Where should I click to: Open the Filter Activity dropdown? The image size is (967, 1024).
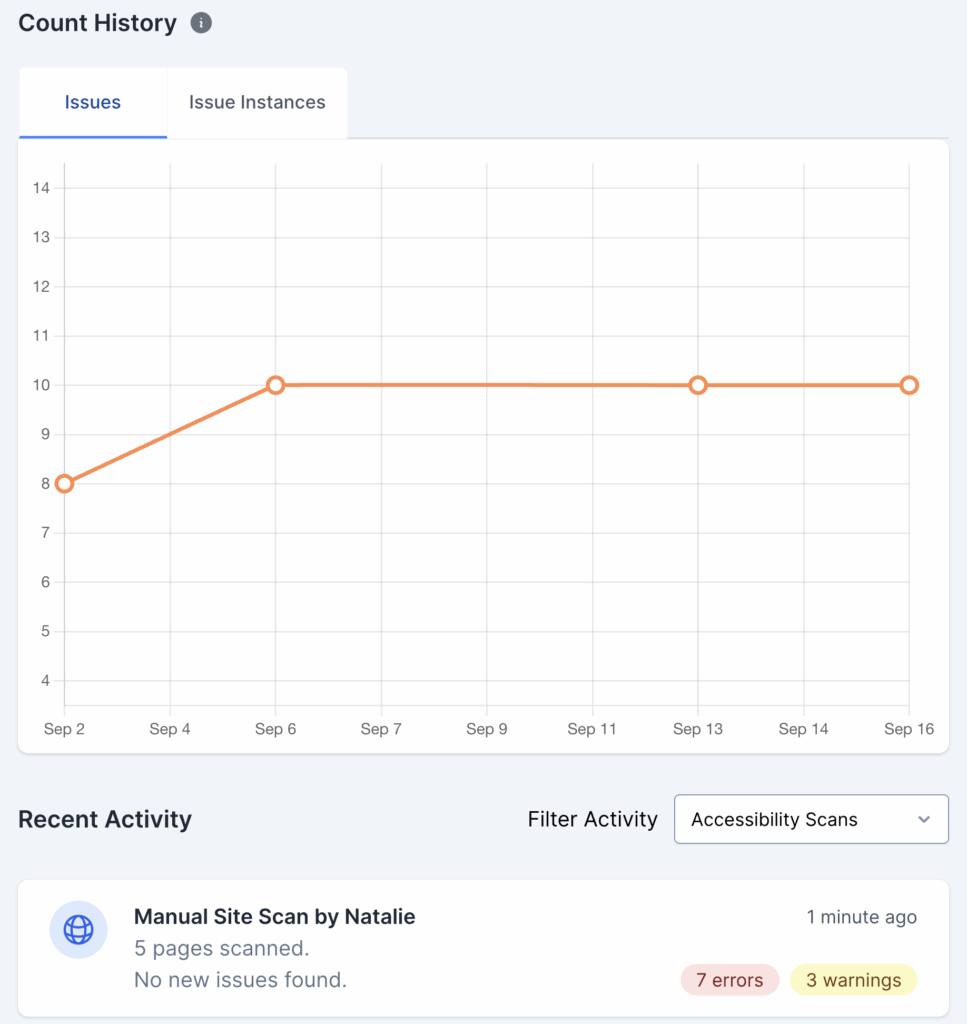coord(811,819)
